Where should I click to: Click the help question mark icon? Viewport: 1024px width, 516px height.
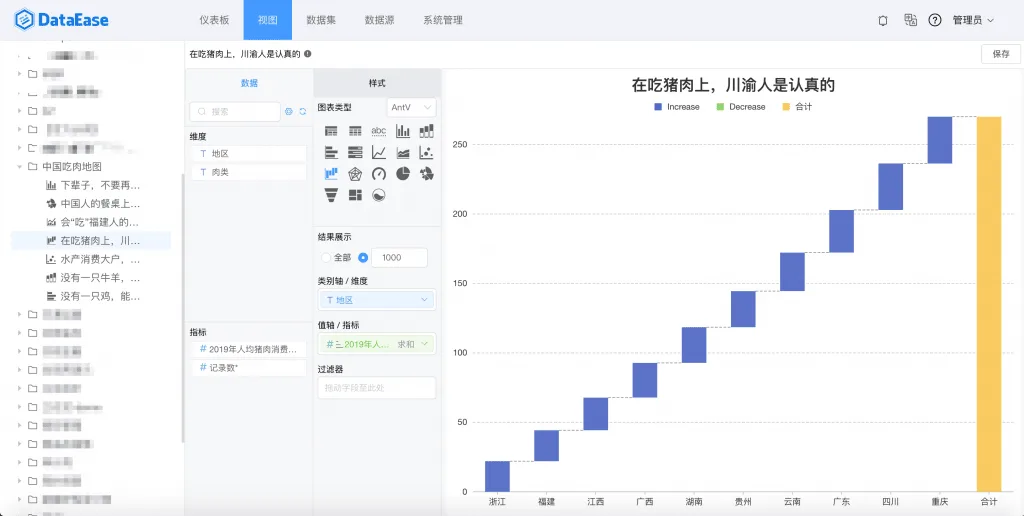(935, 20)
